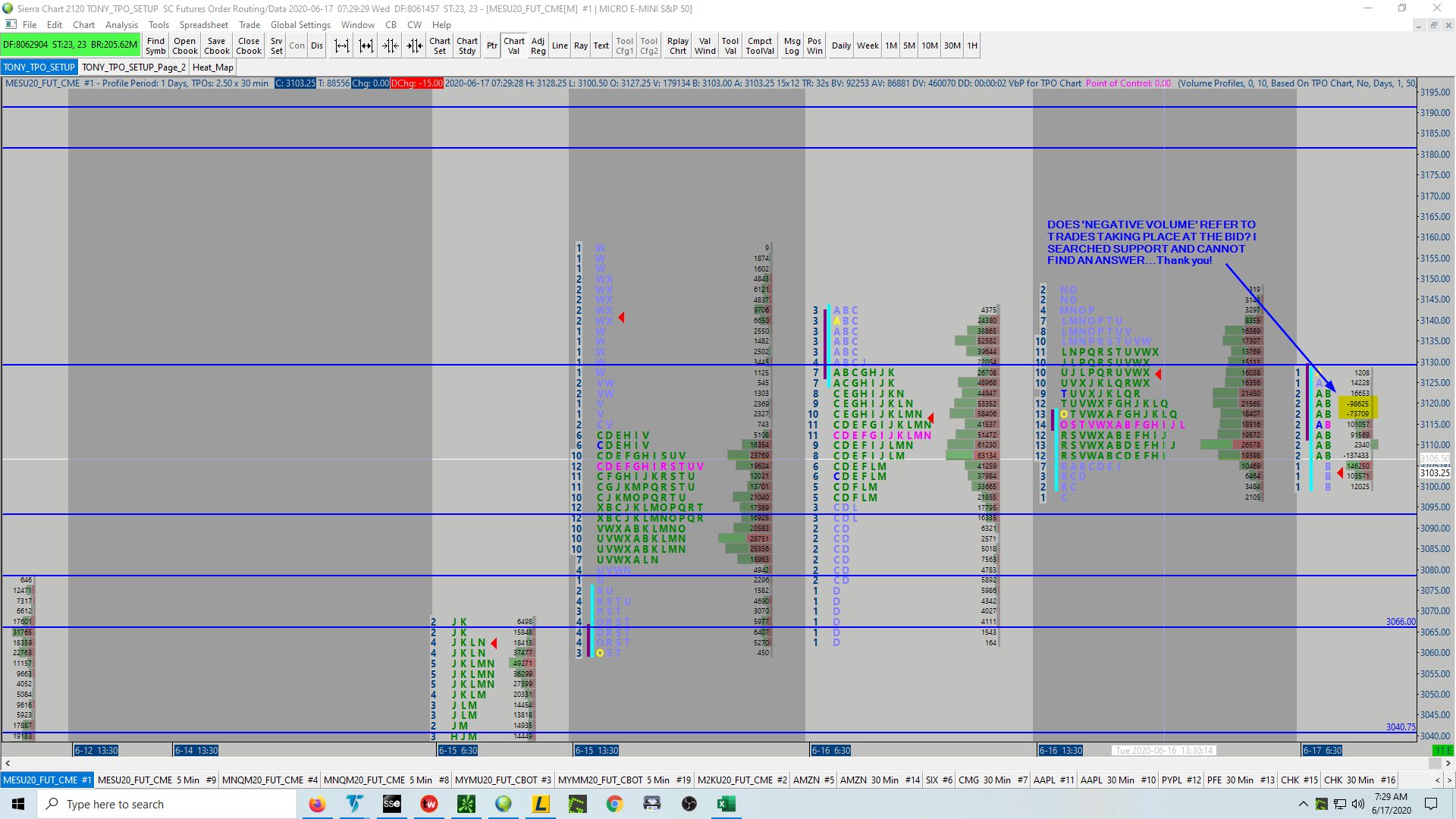1456x819 pixels.
Task: Open Firefox from the taskbar
Action: click(317, 804)
